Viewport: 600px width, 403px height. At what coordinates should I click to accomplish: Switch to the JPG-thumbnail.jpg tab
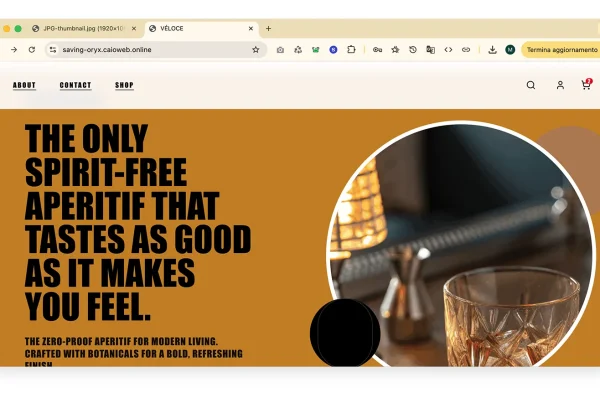[85, 29]
